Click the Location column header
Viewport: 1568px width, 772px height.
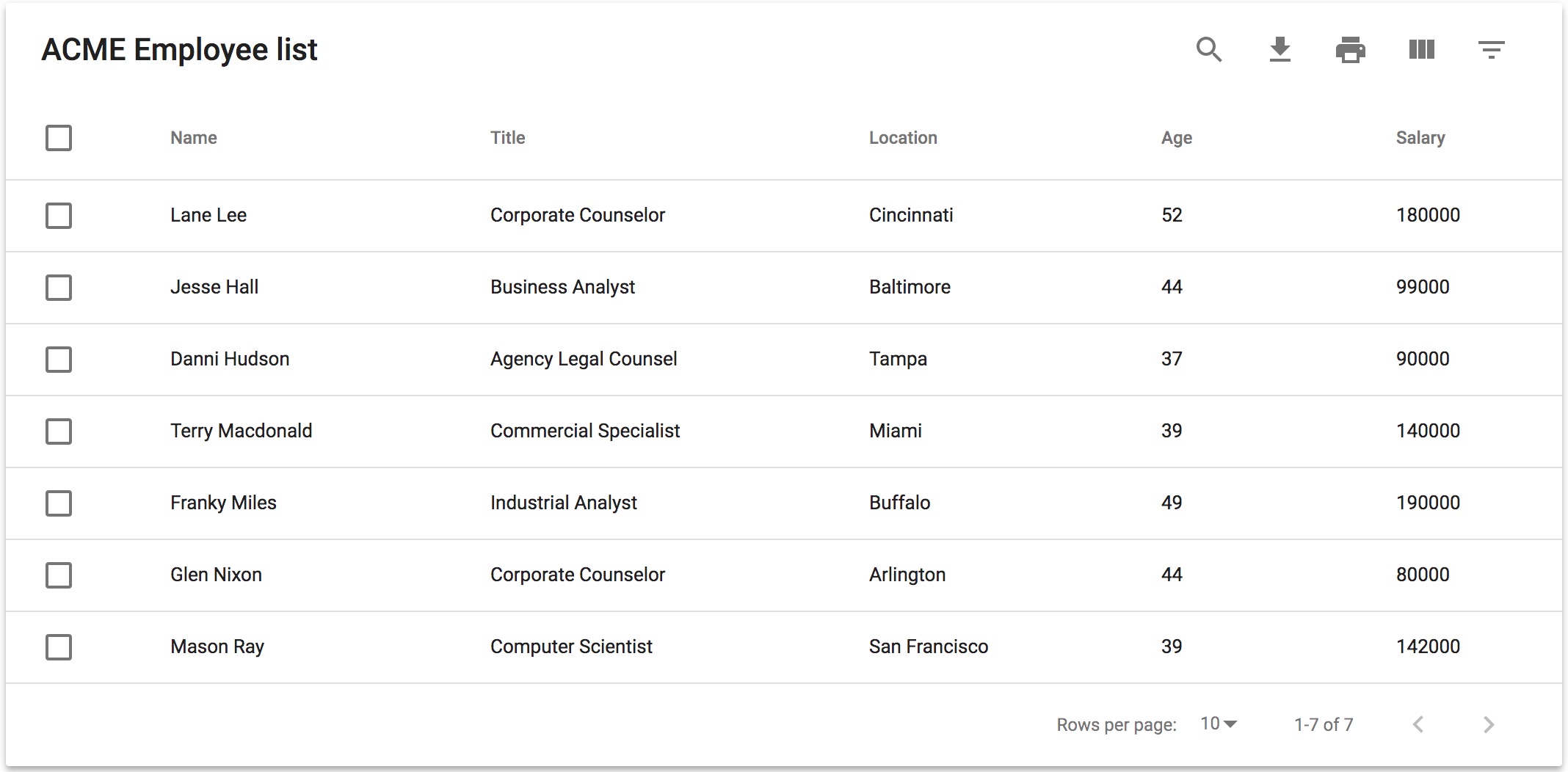903,138
